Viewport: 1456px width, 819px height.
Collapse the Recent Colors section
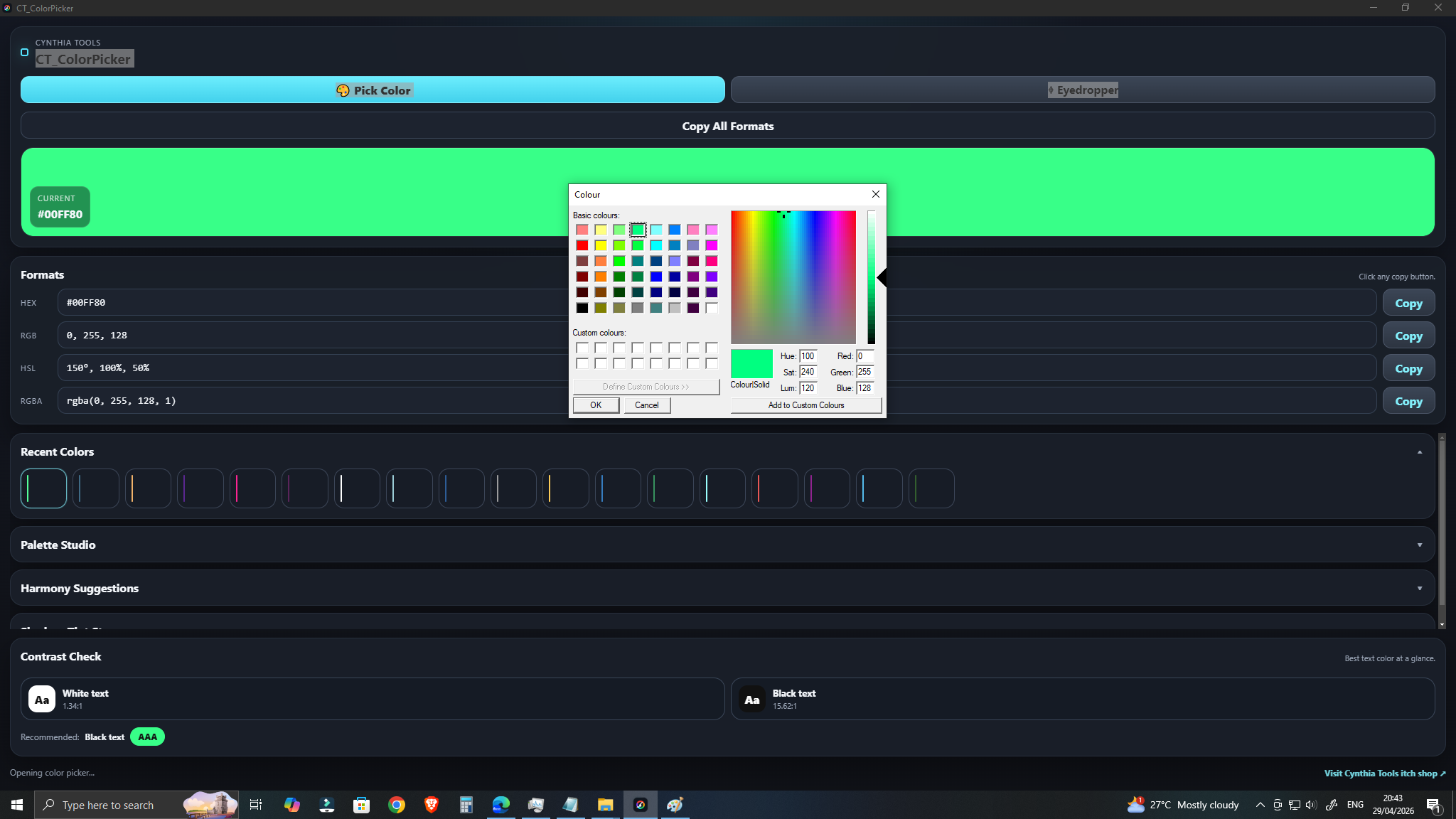[1419, 452]
